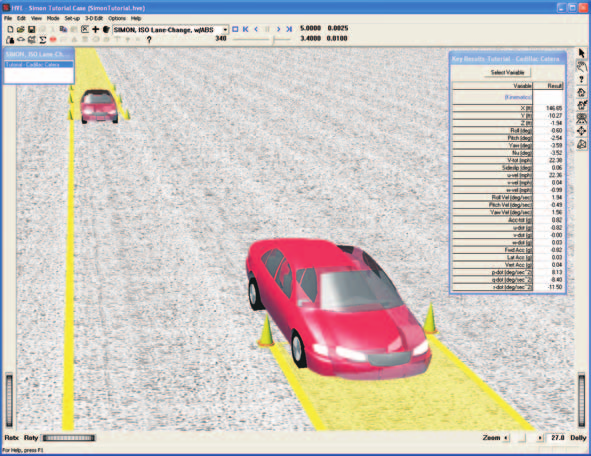
Task: Select Tutorial - Cadillac Catera list item
Action: pyautogui.click(x=38, y=64)
